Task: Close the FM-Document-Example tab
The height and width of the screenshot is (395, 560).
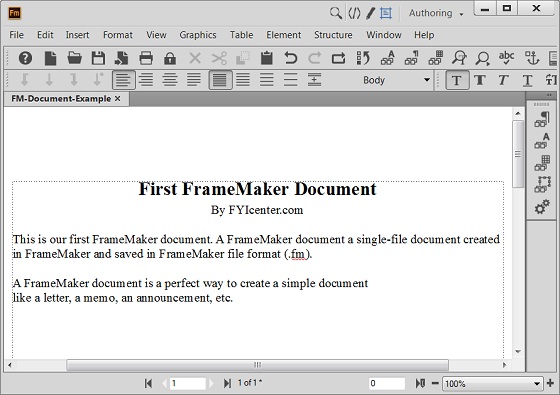Action: 118,99
